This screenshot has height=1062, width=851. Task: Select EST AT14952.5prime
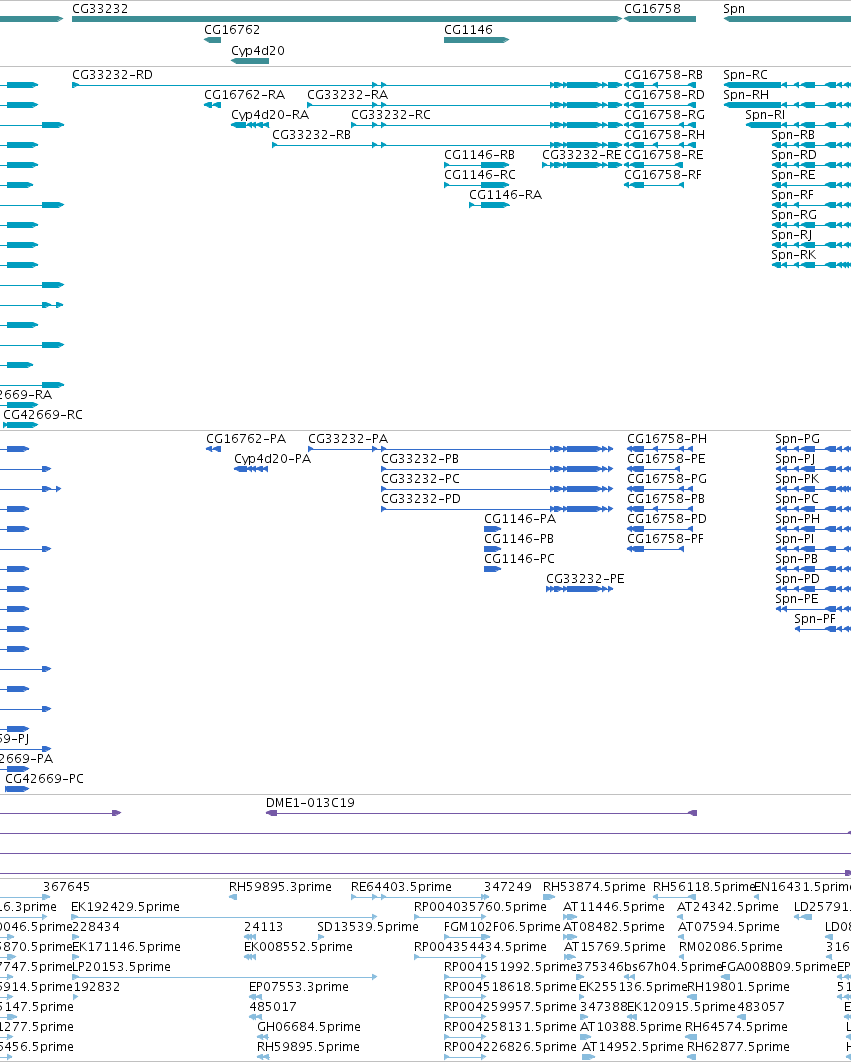pos(633,1046)
